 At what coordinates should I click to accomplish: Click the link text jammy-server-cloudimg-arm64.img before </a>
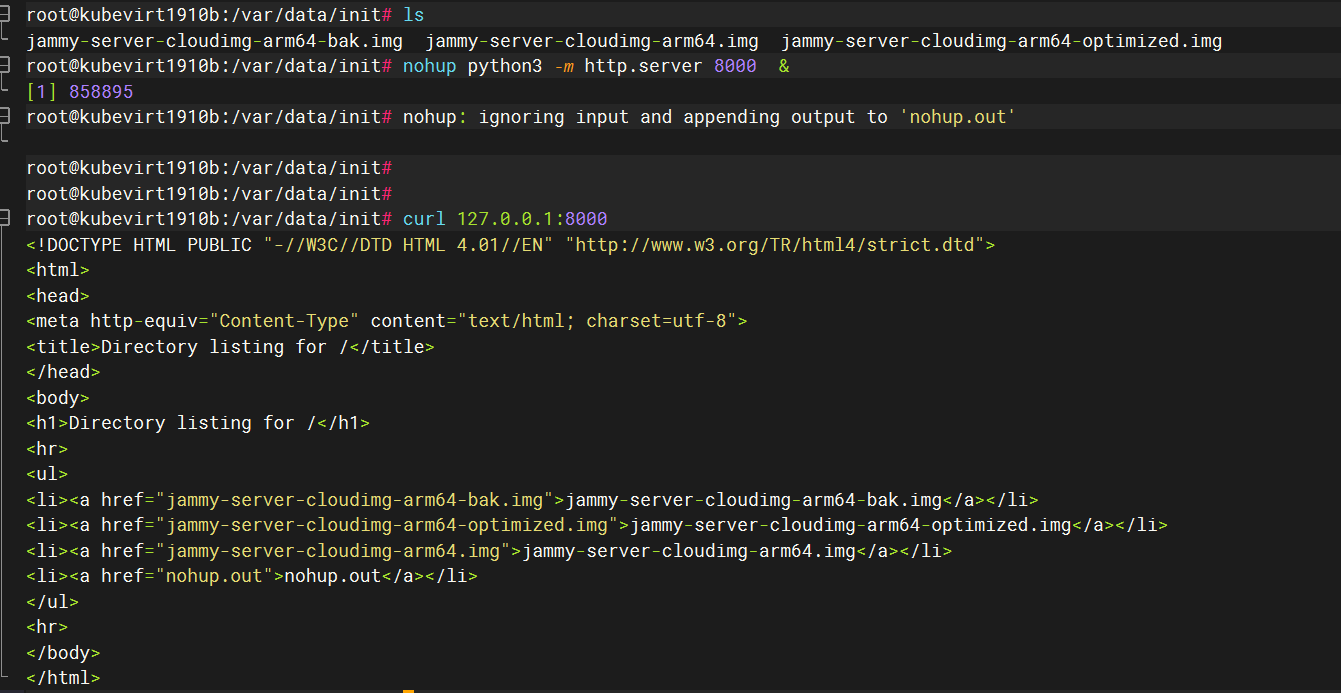689,550
